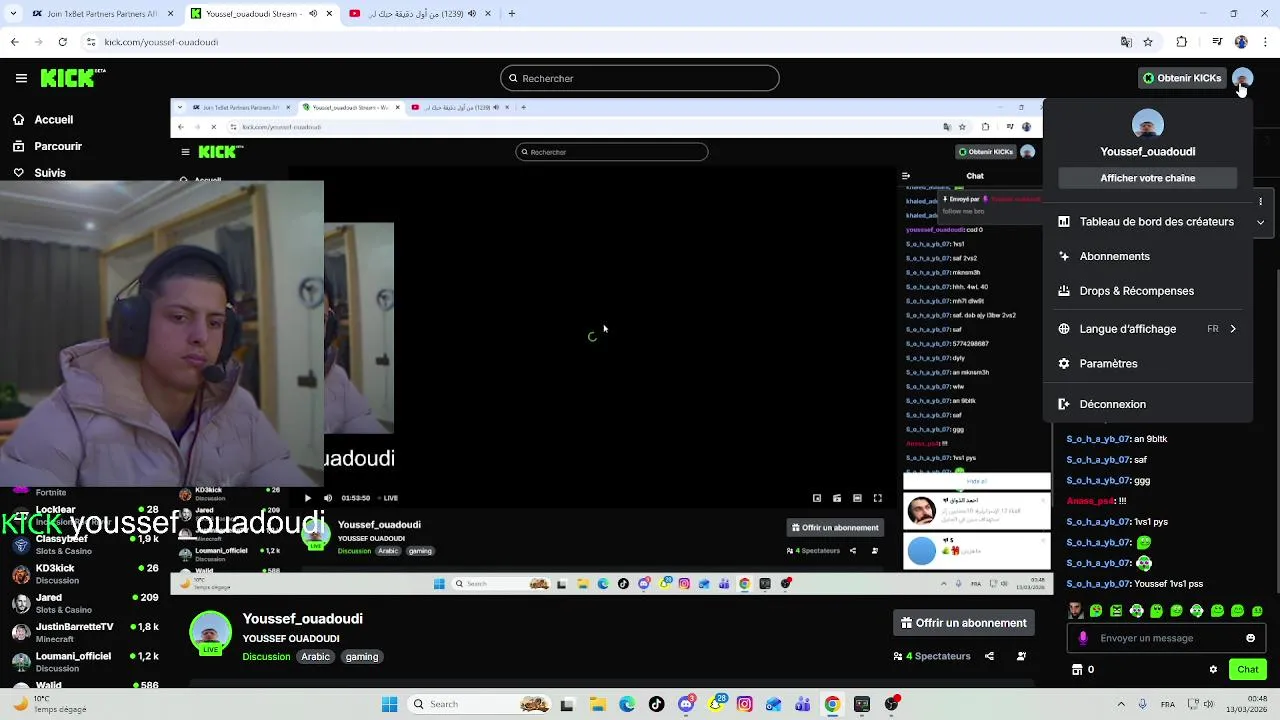Focus the Rechercher search field
The image size is (1280, 720).
coord(640,78)
